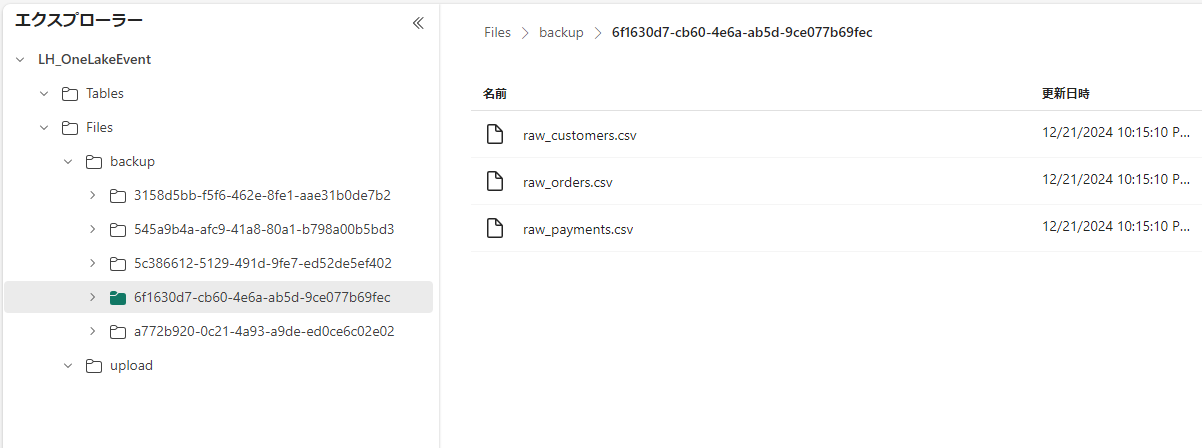Image resolution: width=1202 pixels, height=448 pixels.
Task: Click modified date of raw_customers.csv row
Action: 1116,132
